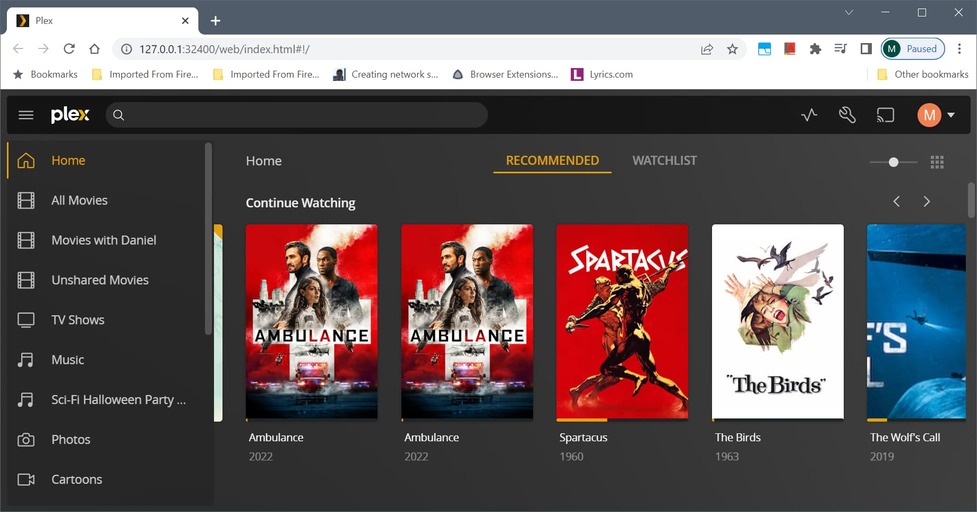Click The Wolf's Call title link
This screenshot has height=512, width=977.
(x=905, y=437)
